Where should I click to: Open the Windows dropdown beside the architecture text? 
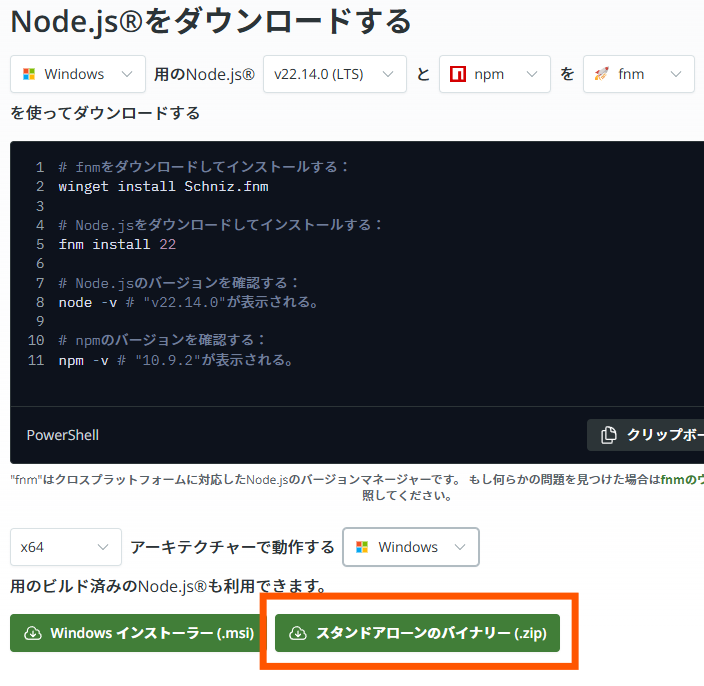411,547
